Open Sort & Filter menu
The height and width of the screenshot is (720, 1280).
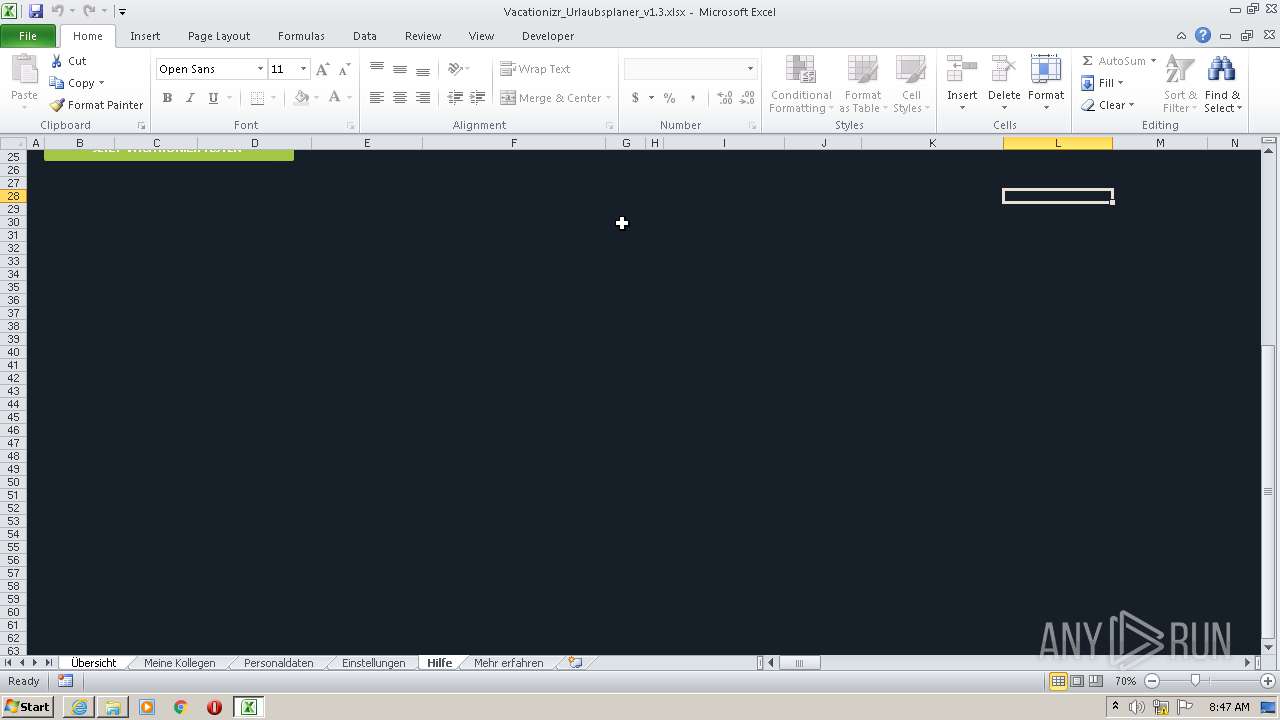[x=1180, y=84]
